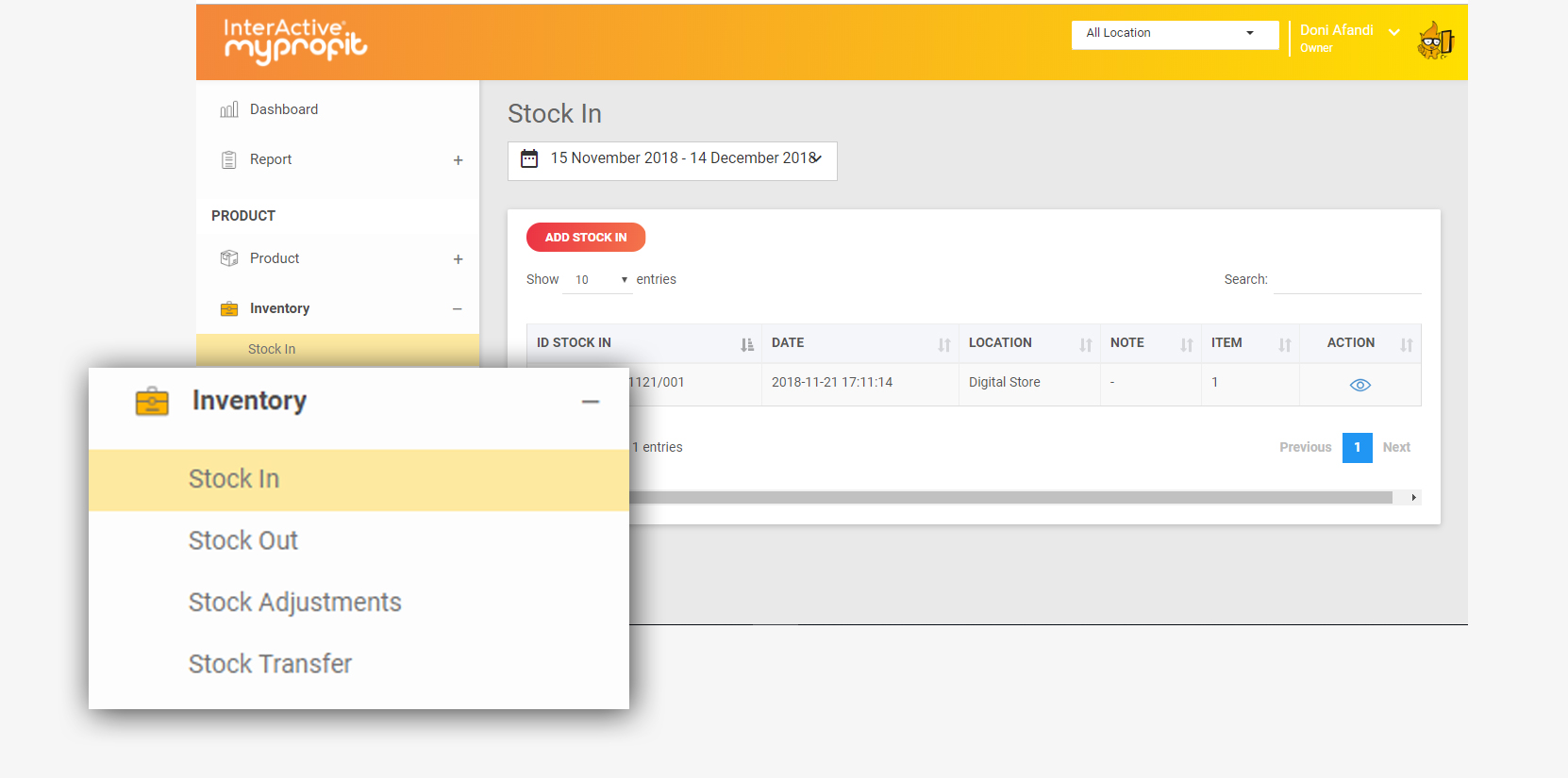Select Stock Out in Inventory menu
1568x778 pixels.
243,540
